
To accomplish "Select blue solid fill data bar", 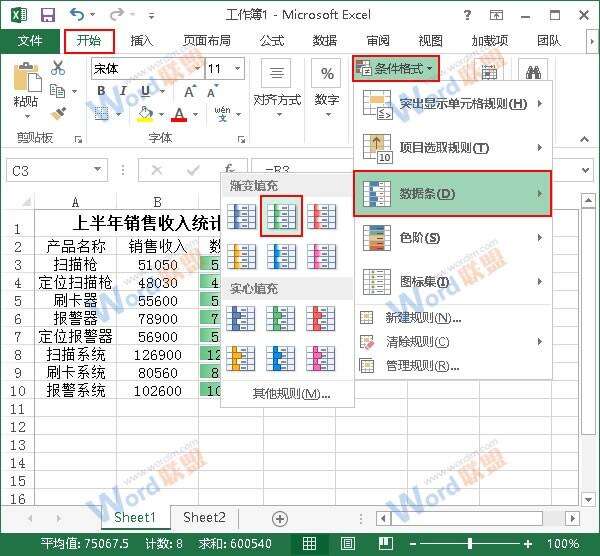I will 241,318.
